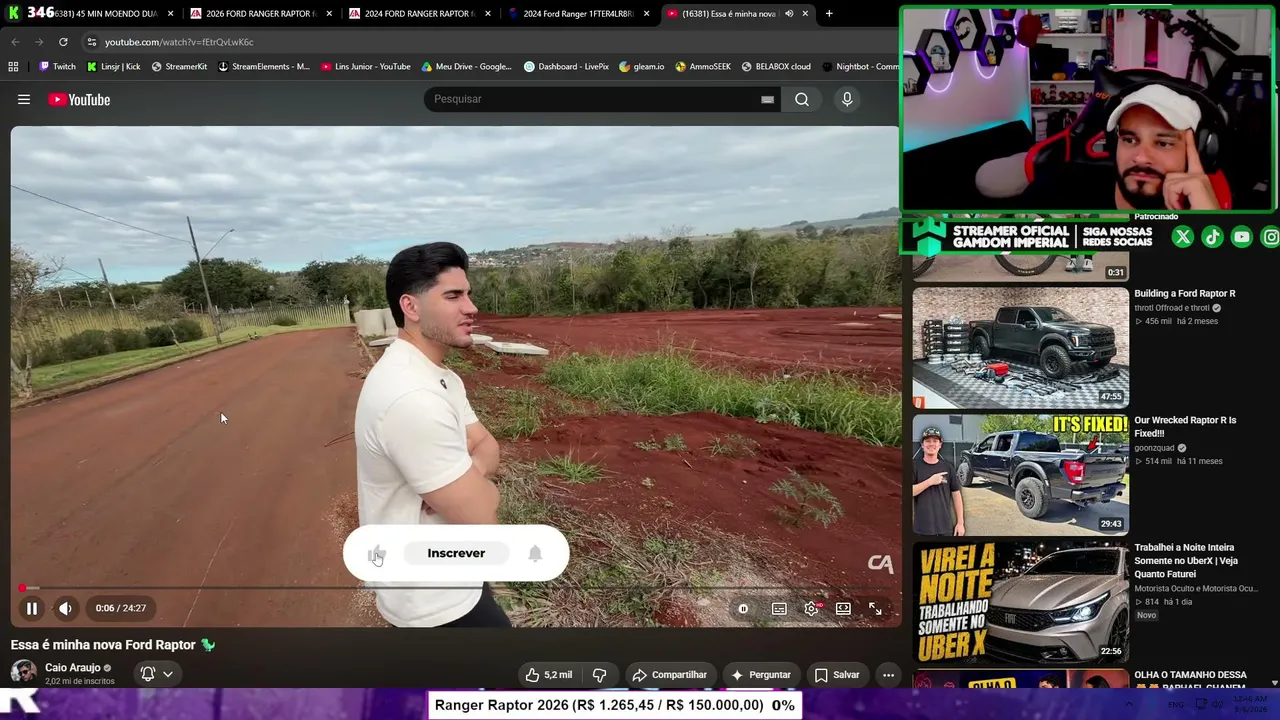Open the StreamerKit bookmark
This screenshot has width=1280, height=720.
click(x=179, y=67)
